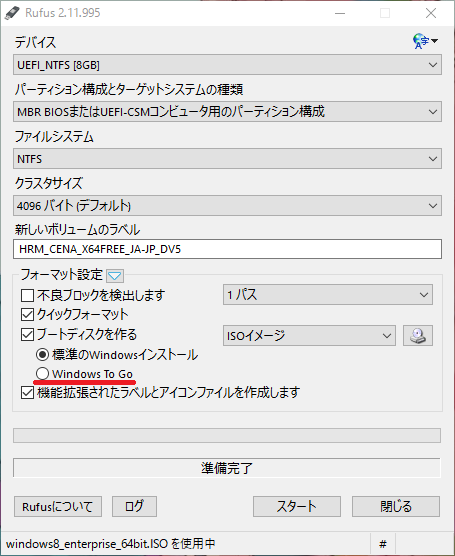This screenshot has height=556, width=455.
Task: Minimize the Rufus window
Action: click(340, 13)
